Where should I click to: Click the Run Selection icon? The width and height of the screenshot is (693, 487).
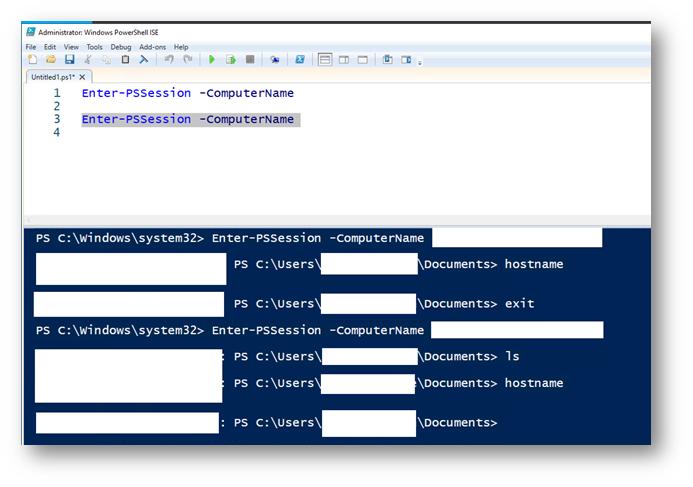(x=230, y=60)
